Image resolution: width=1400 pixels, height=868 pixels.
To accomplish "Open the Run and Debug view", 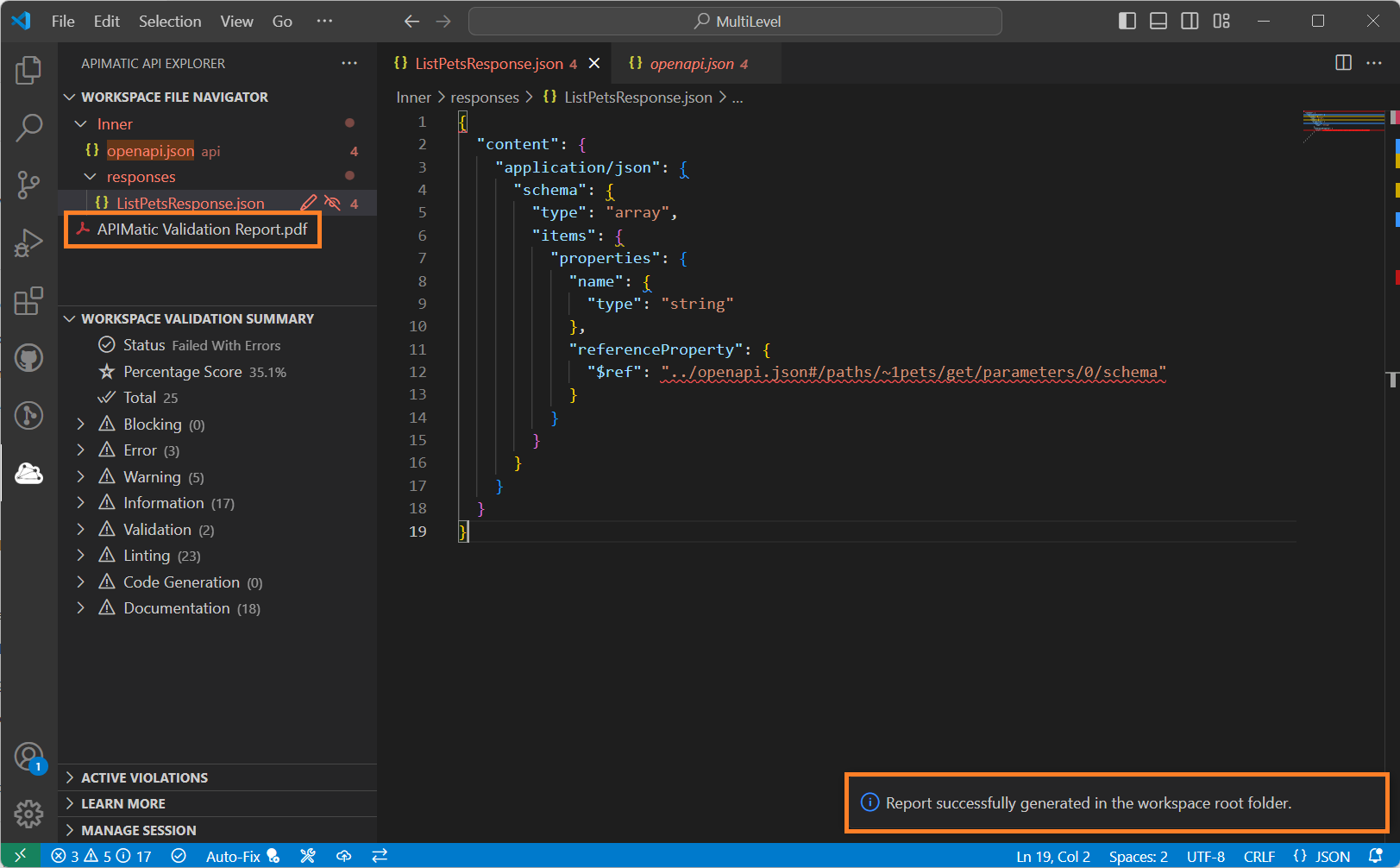I will (x=28, y=242).
